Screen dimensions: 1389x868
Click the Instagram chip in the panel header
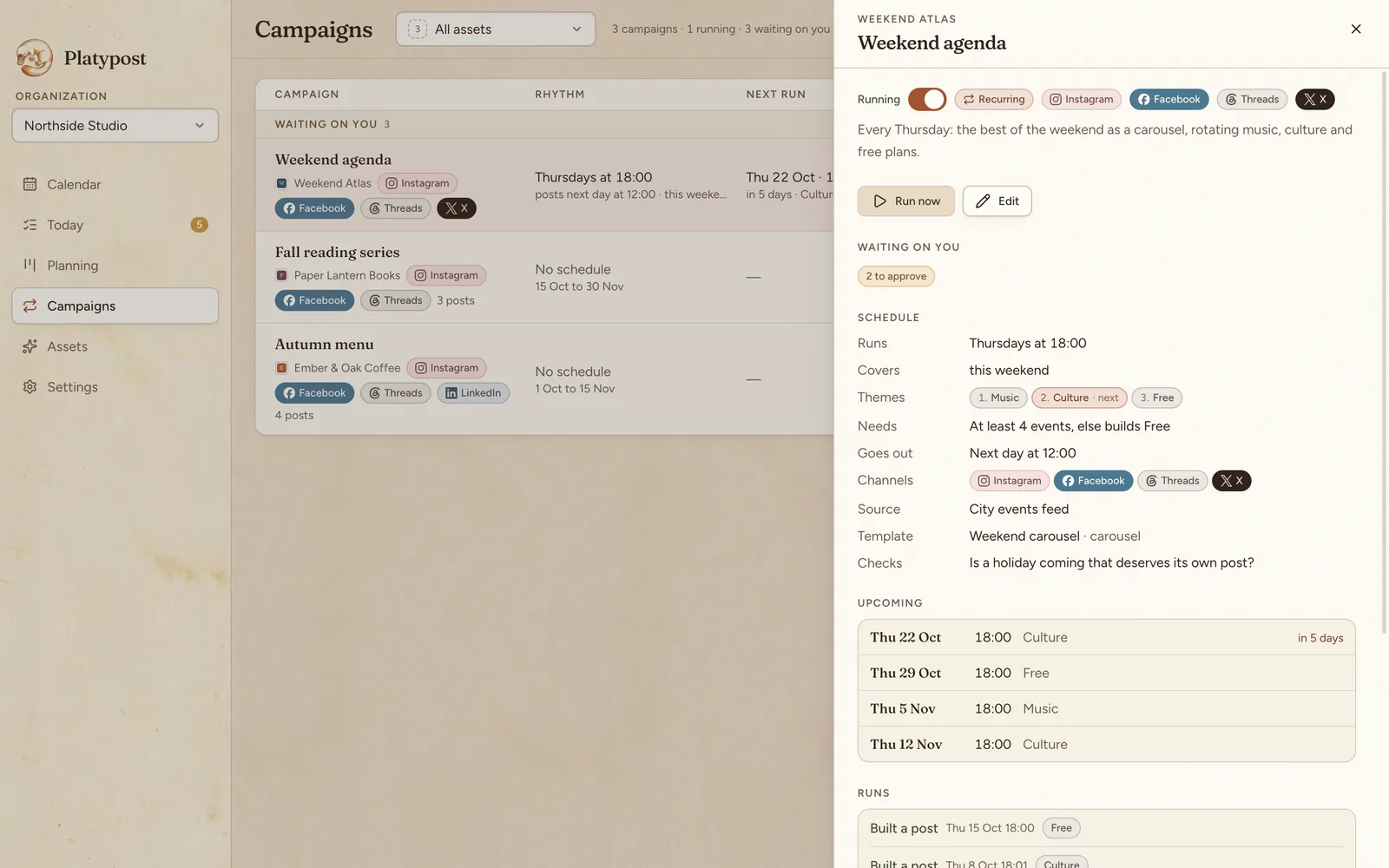click(x=1081, y=99)
